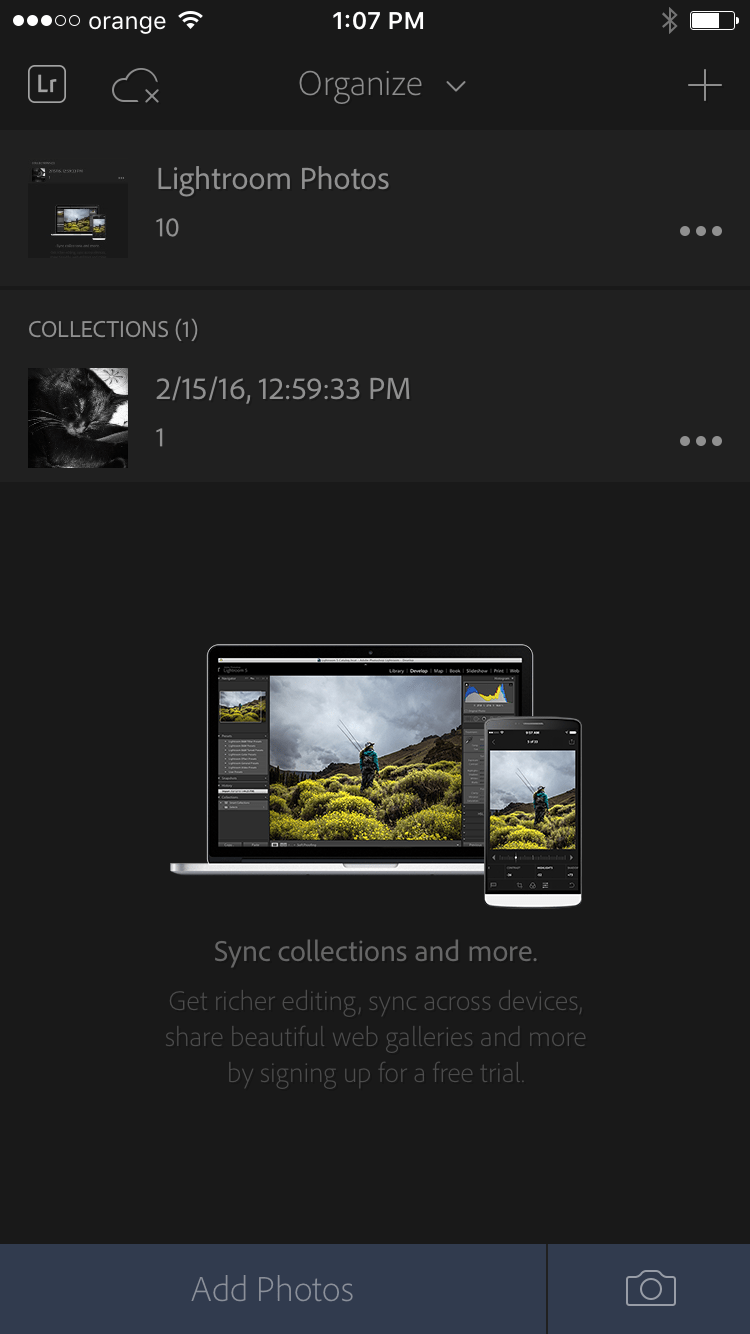Screen dimensions: 750x1334
Task: Tap the Lr Lightroom logo icon
Action: click(47, 85)
